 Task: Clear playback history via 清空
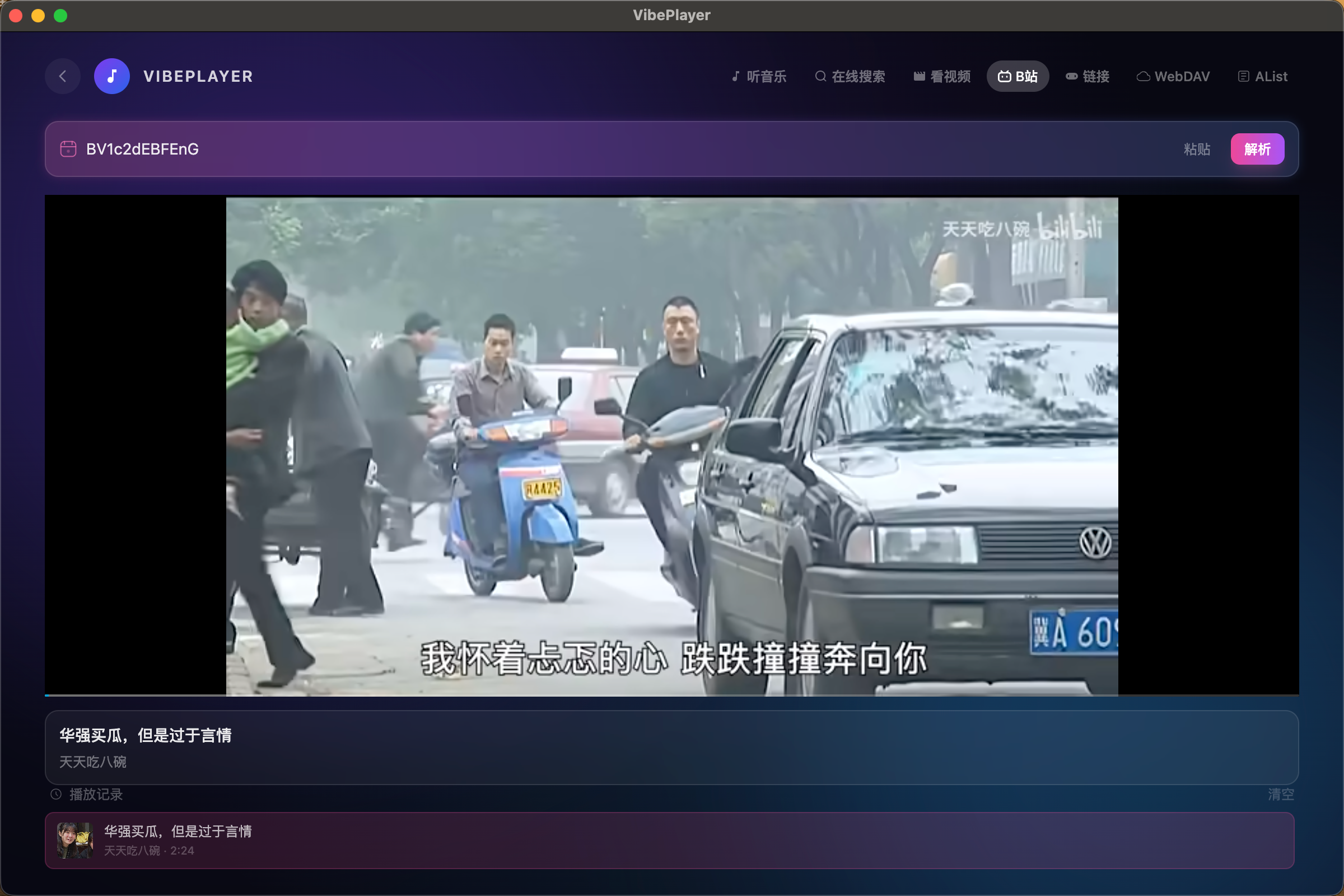pos(1281,794)
